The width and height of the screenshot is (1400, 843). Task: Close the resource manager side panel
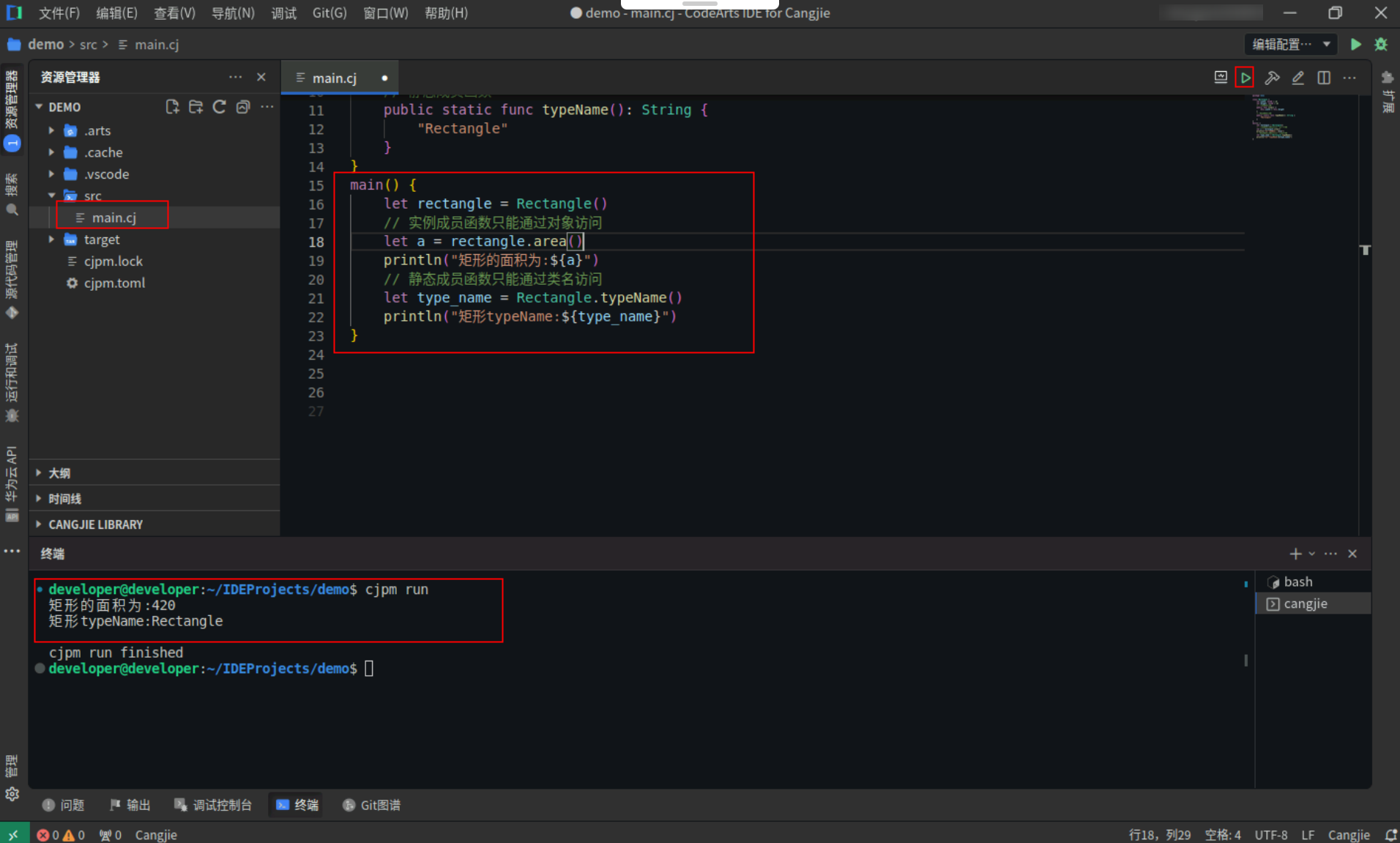261,77
